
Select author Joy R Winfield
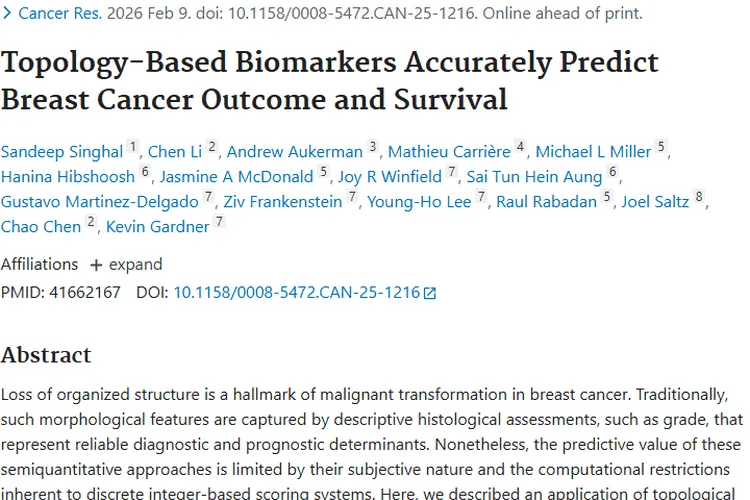390,177
